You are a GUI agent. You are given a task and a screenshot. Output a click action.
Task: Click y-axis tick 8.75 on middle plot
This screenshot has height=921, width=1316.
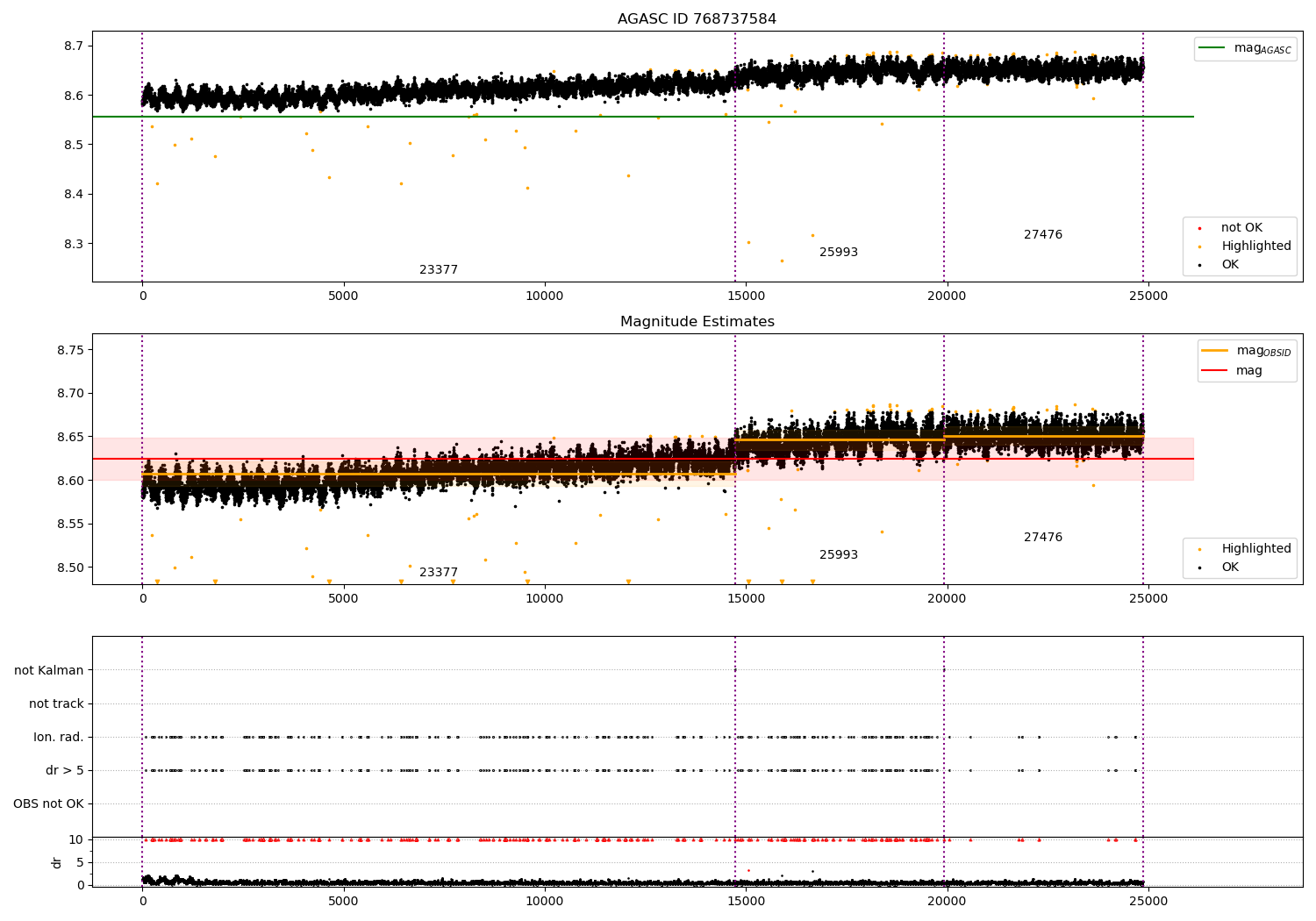coord(70,350)
